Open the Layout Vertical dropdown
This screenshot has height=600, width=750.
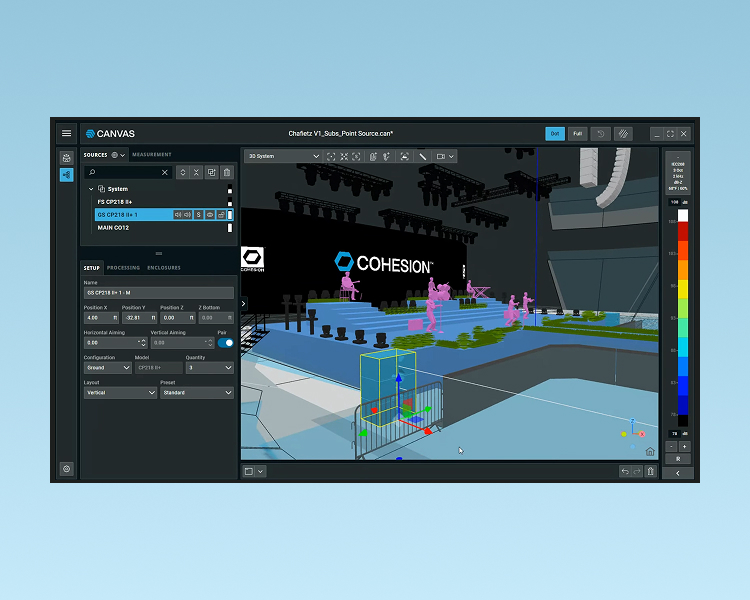tap(120, 392)
